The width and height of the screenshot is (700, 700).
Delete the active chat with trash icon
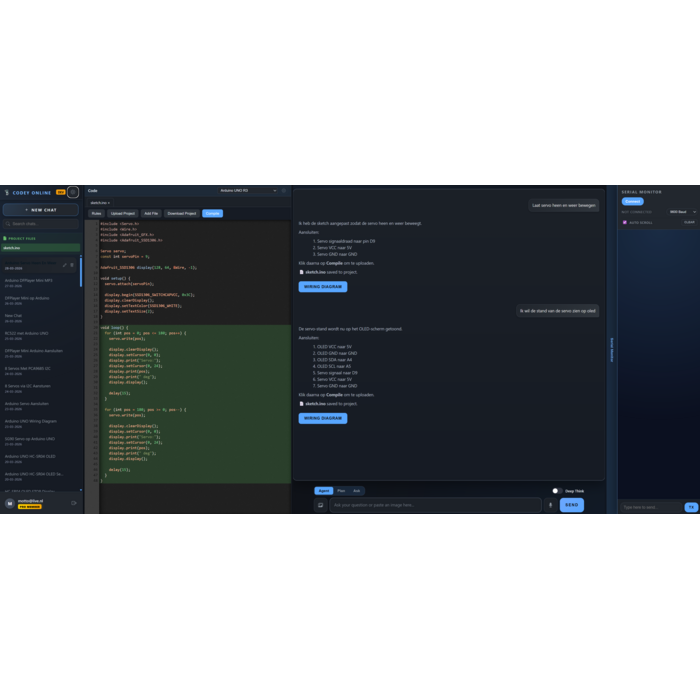pyautogui.click(x=72, y=265)
